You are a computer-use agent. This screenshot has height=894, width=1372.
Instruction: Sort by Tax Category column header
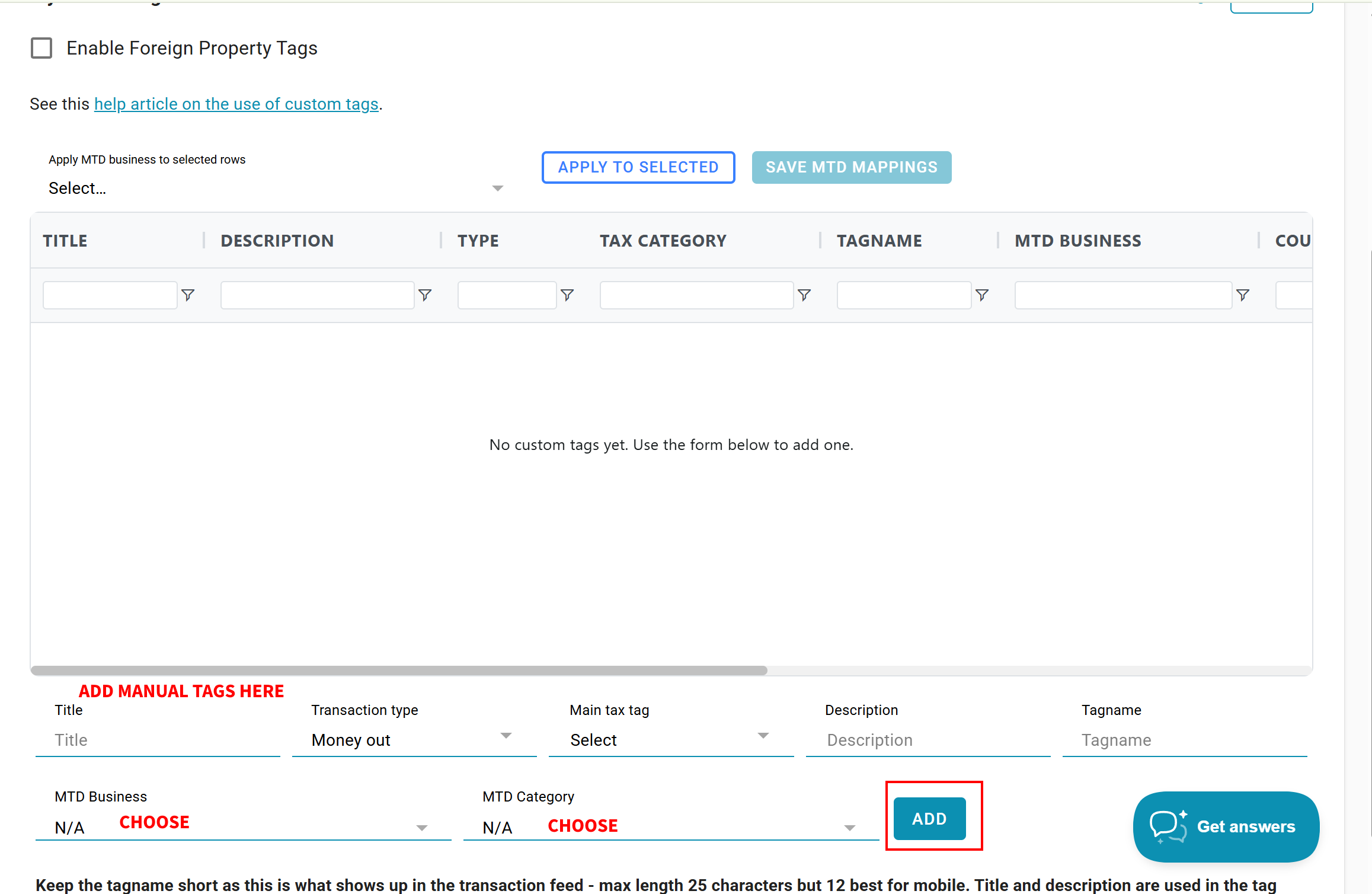coord(663,241)
